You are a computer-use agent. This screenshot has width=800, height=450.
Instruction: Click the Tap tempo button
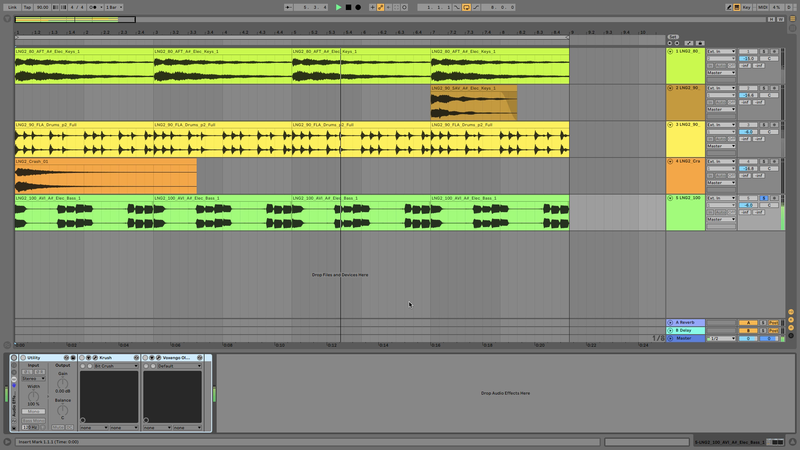tap(27, 7)
